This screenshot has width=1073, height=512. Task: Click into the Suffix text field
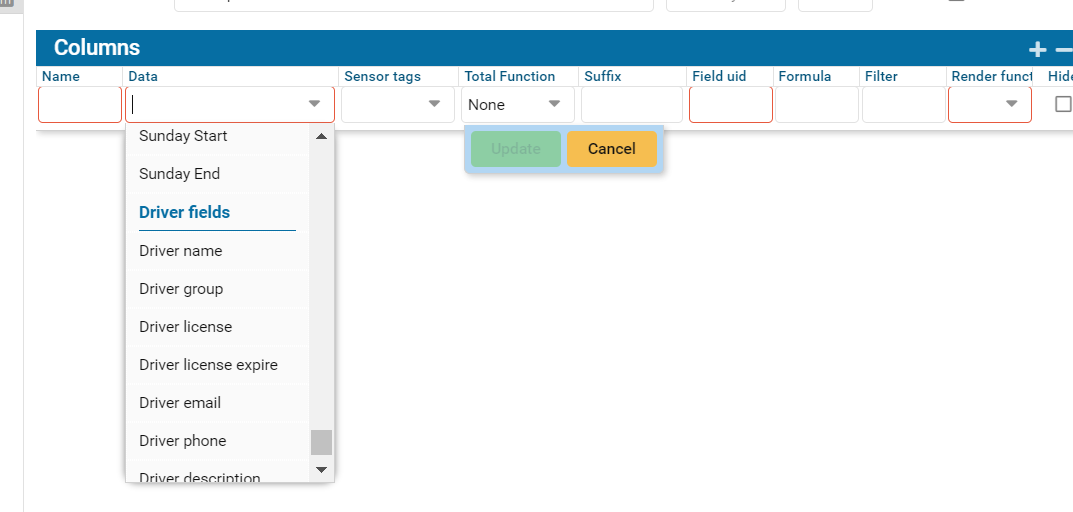coord(631,104)
